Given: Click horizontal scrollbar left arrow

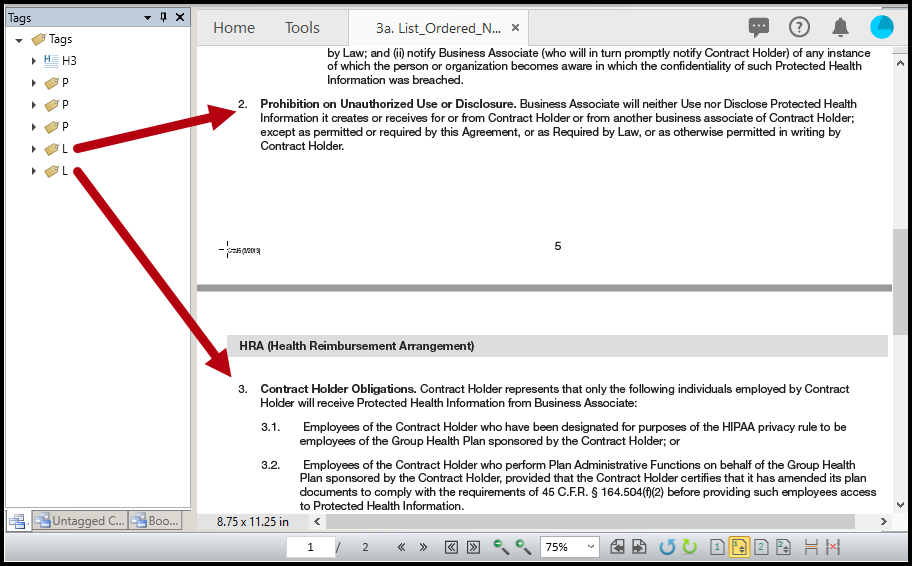Looking at the screenshot, I should point(317,521).
